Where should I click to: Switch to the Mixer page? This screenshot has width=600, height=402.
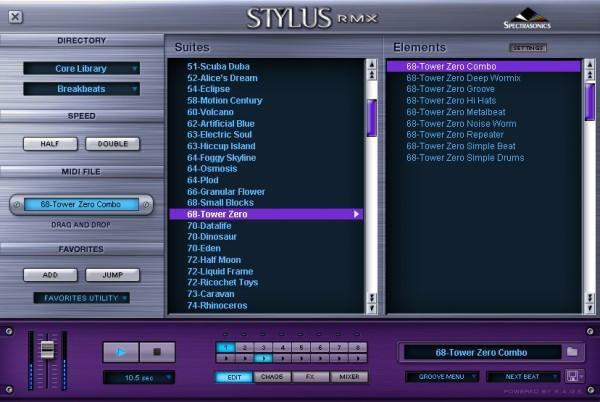click(348, 377)
